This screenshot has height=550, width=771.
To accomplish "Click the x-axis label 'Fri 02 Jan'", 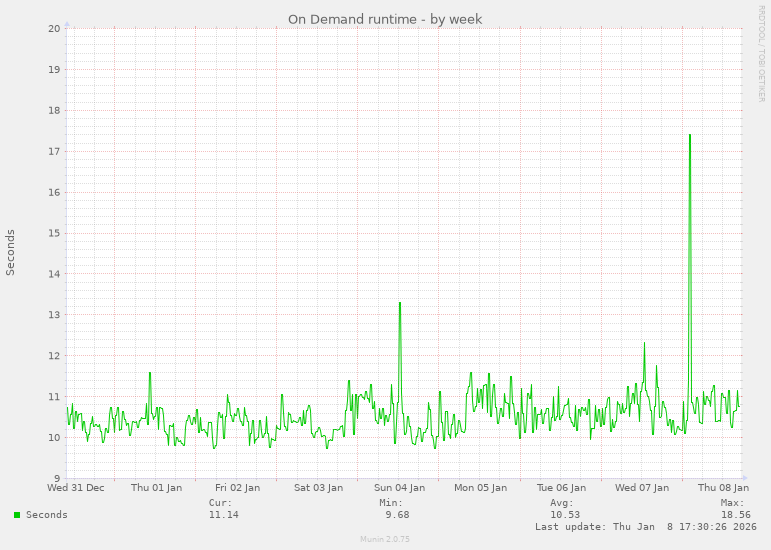I will click(x=237, y=488).
